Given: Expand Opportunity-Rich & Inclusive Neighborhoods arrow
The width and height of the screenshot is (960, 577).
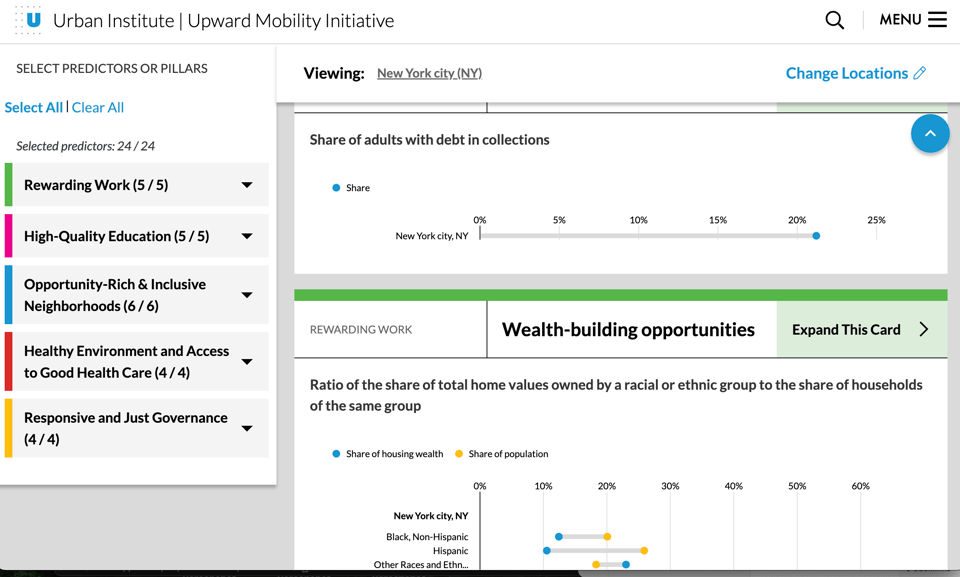Looking at the screenshot, I should coord(247,295).
